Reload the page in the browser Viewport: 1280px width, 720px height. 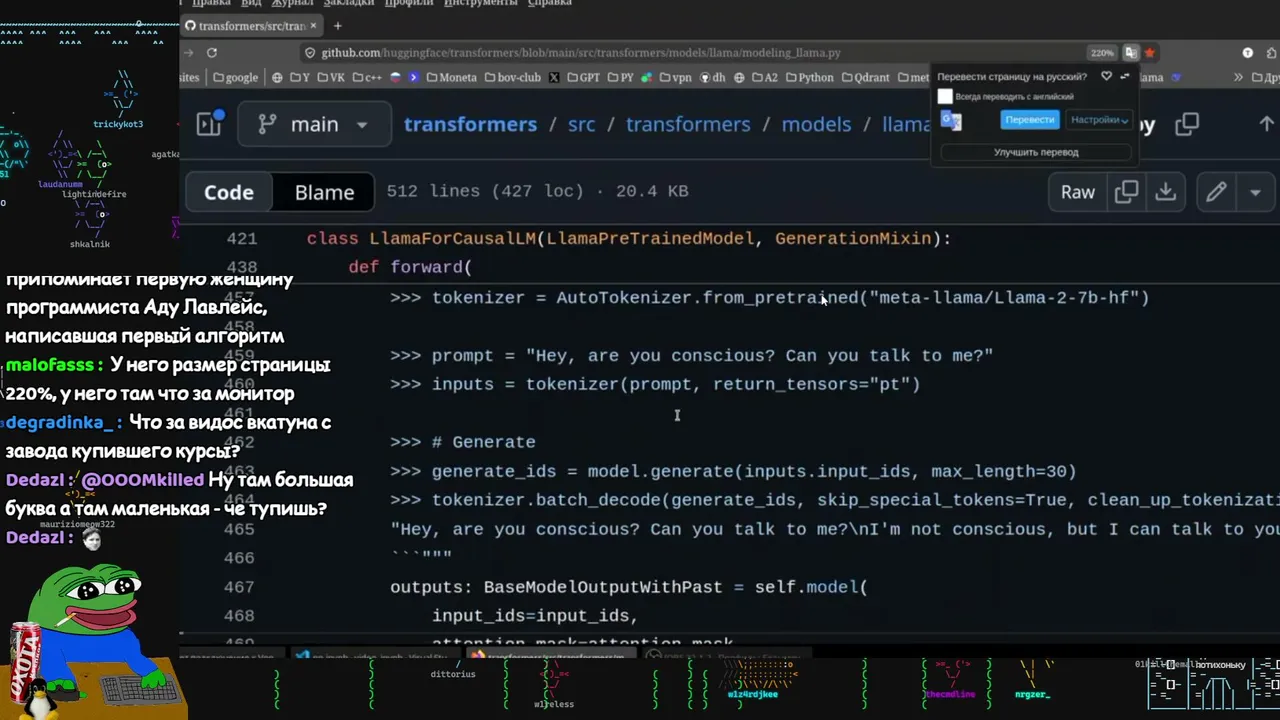point(212,52)
